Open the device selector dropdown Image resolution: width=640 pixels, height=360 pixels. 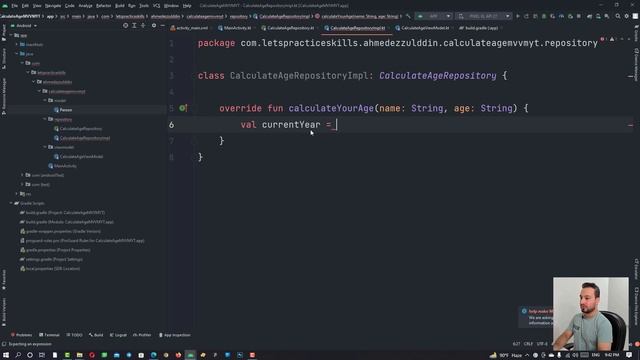[x=484, y=16]
